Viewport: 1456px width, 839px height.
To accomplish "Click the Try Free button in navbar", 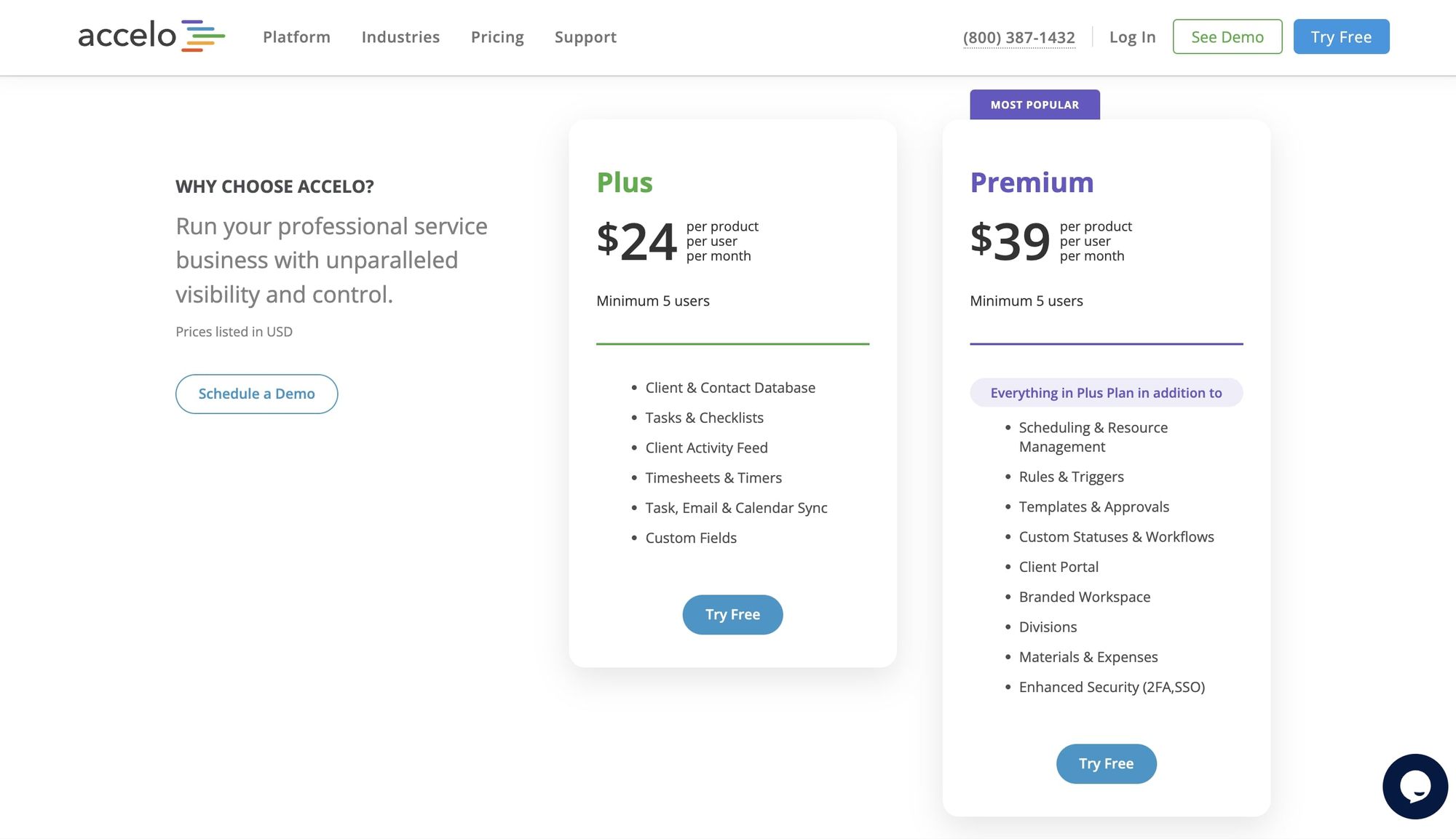I will click(x=1341, y=36).
